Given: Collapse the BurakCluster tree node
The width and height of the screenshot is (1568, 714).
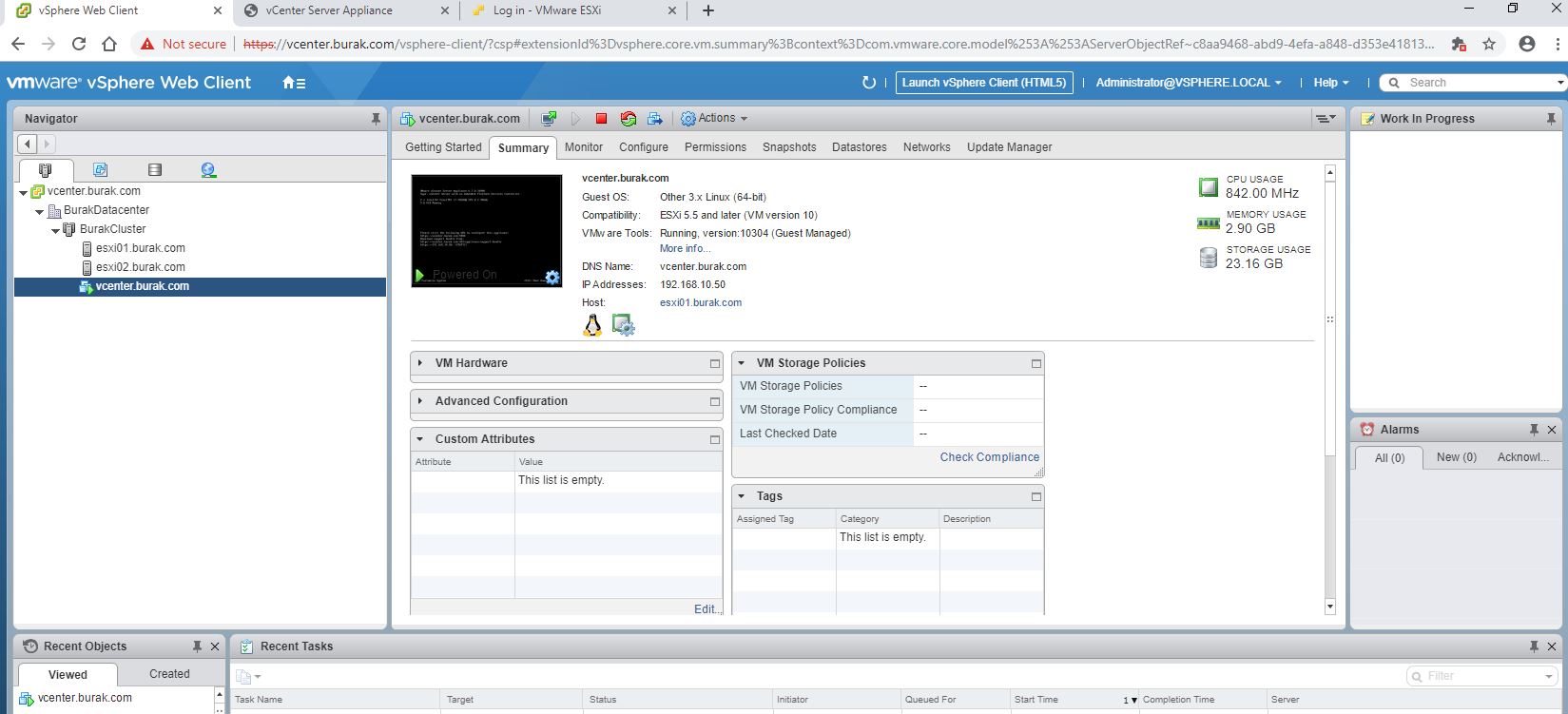Looking at the screenshot, I should coord(55,230).
